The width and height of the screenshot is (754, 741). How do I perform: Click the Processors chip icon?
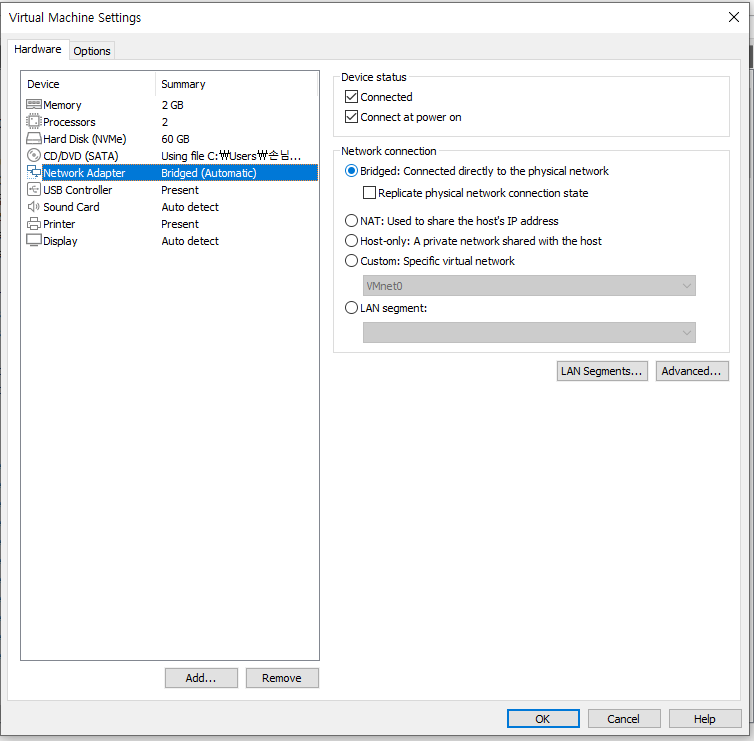[34, 122]
